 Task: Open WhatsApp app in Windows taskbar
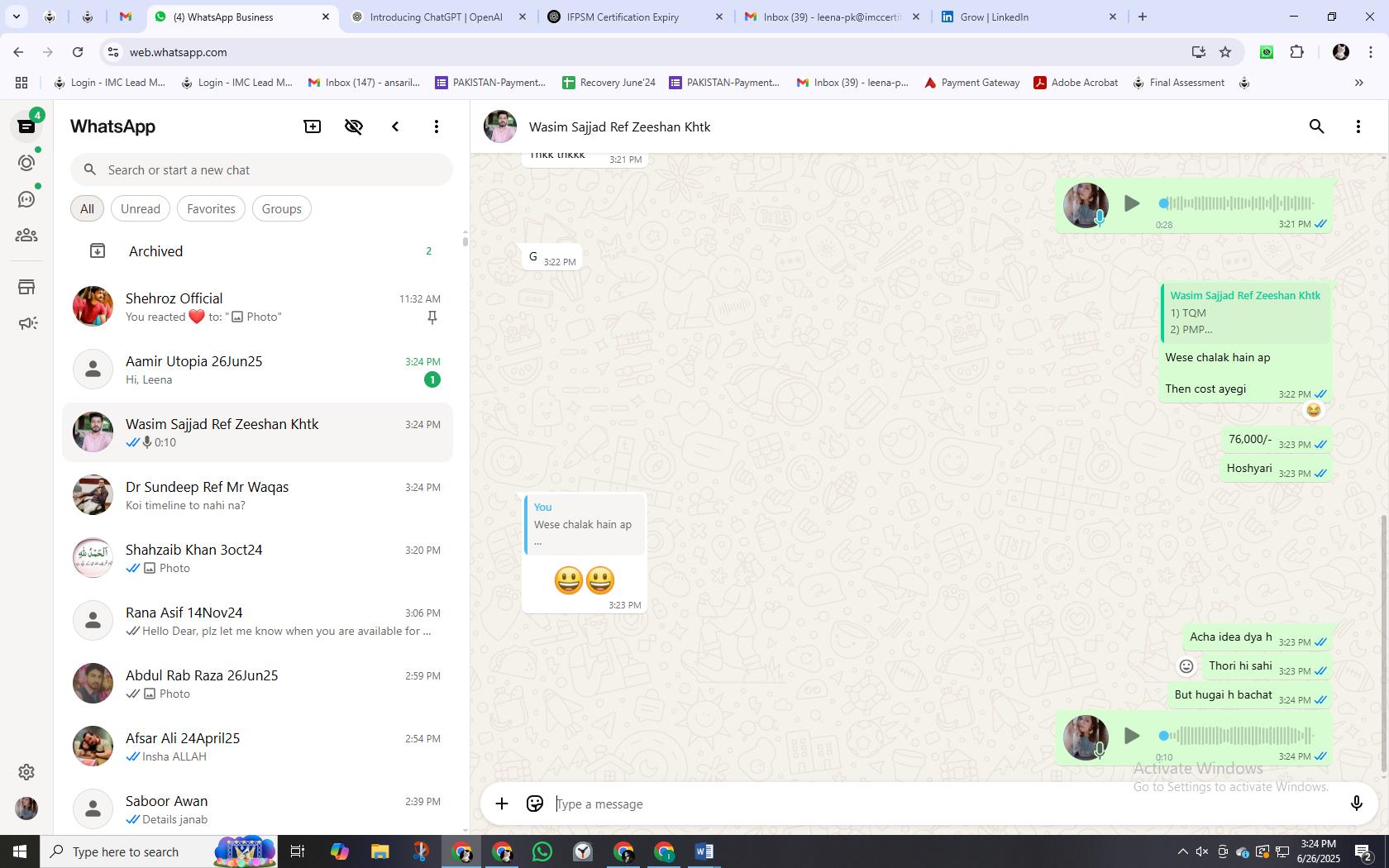pos(542,851)
